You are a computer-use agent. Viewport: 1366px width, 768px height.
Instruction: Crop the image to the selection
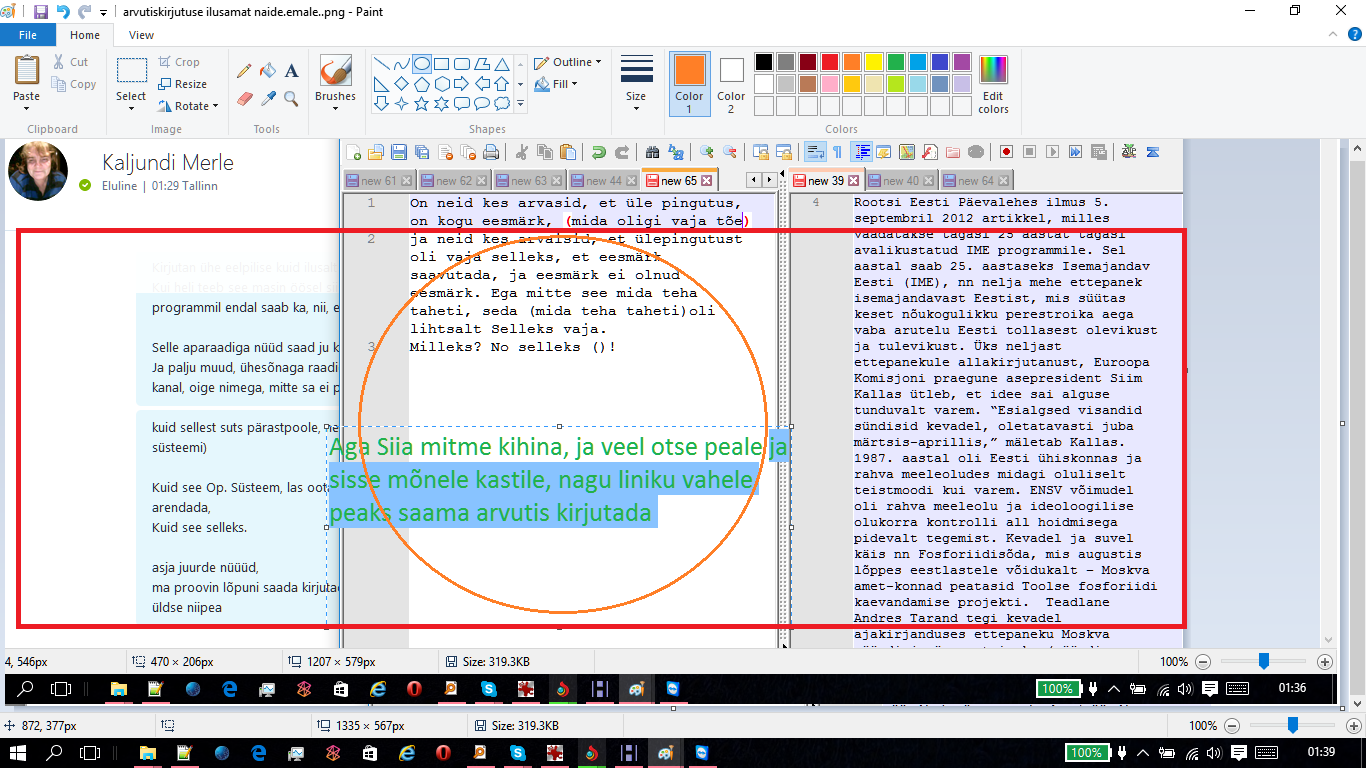coord(180,62)
